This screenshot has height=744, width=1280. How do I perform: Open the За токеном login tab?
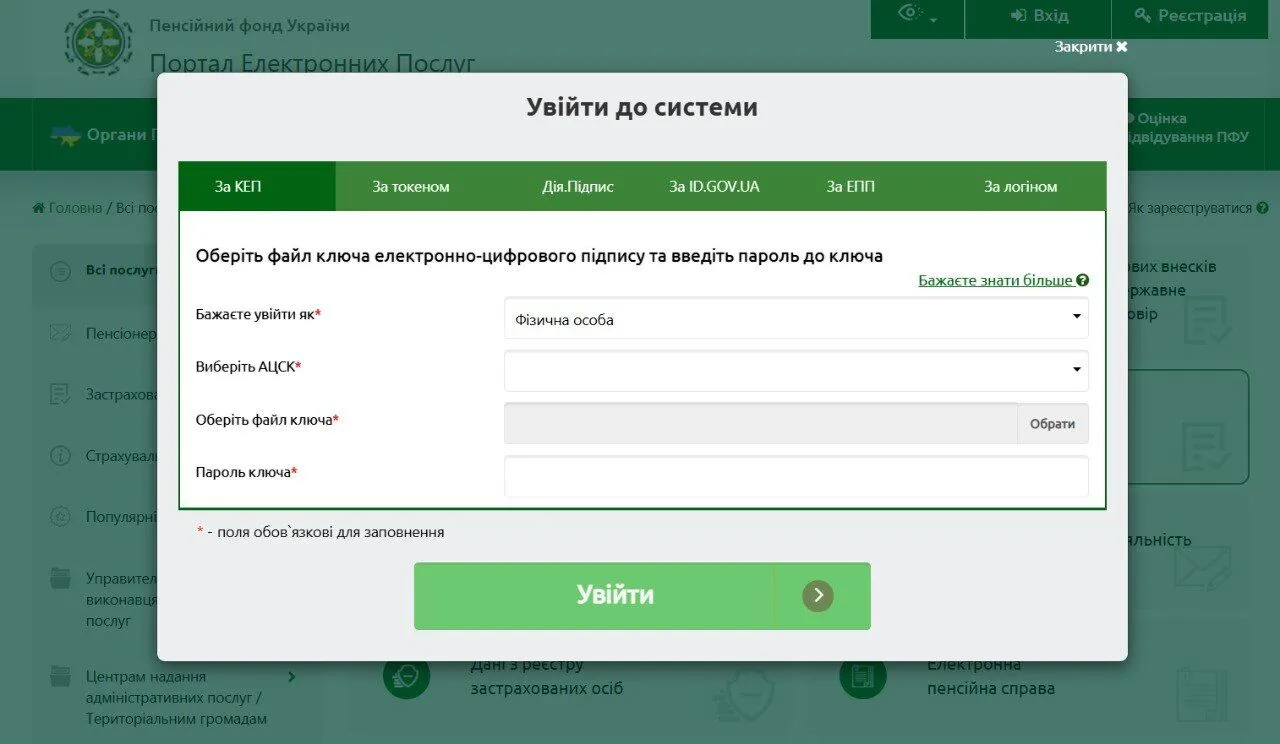coord(410,186)
